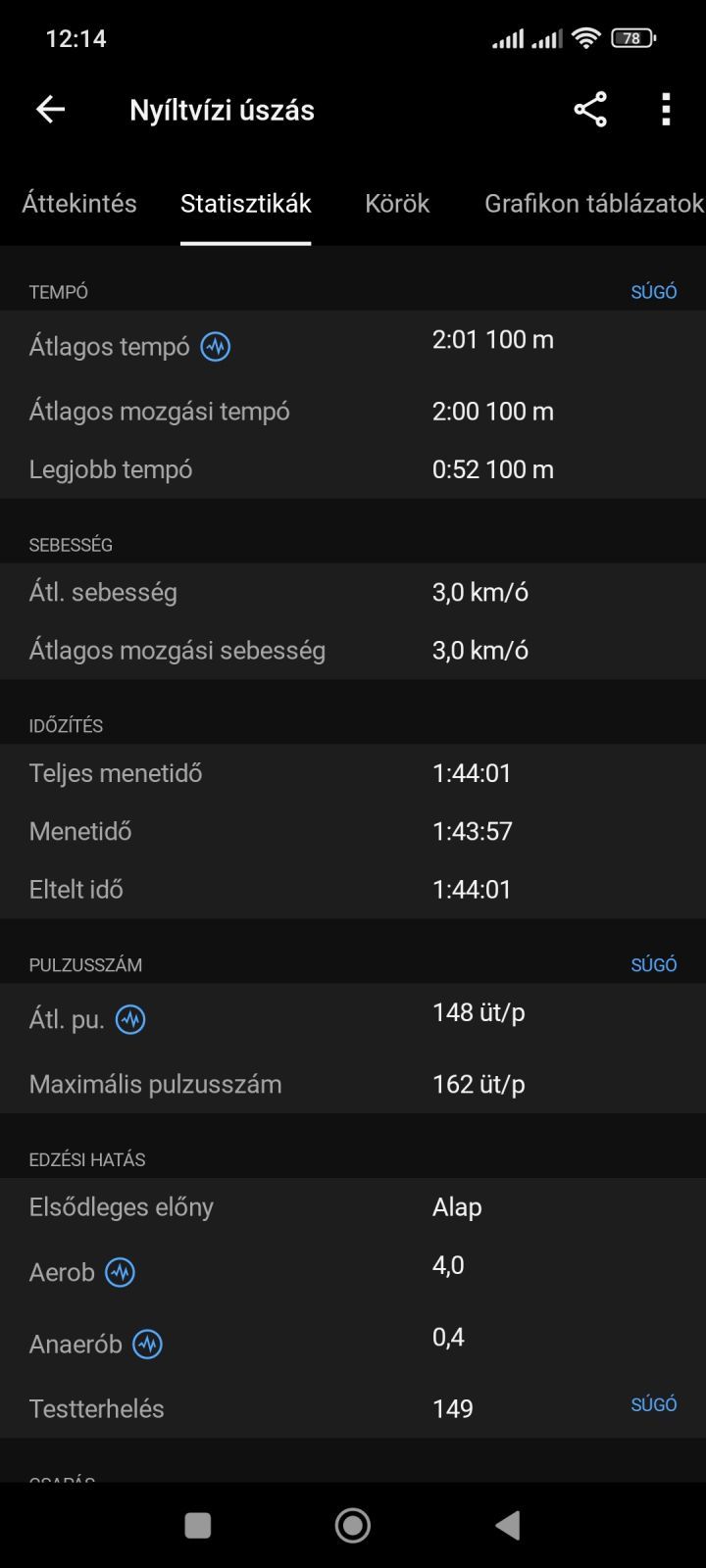Switch to the Körök tab
Viewport: 706px width, 1568px height.
(x=397, y=203)
